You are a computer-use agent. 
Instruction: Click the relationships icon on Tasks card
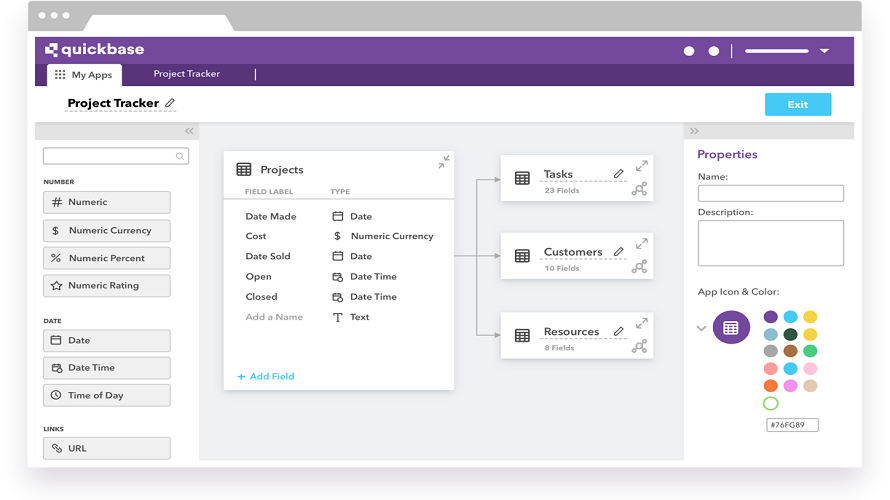[640, 188]
